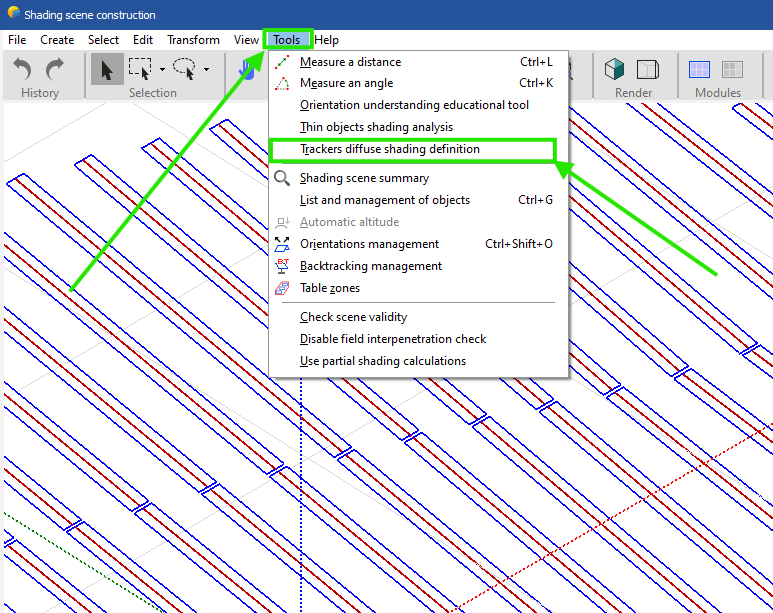Open the Edit menu
This screenshot has width=773, height=613.
pos(143,40)
